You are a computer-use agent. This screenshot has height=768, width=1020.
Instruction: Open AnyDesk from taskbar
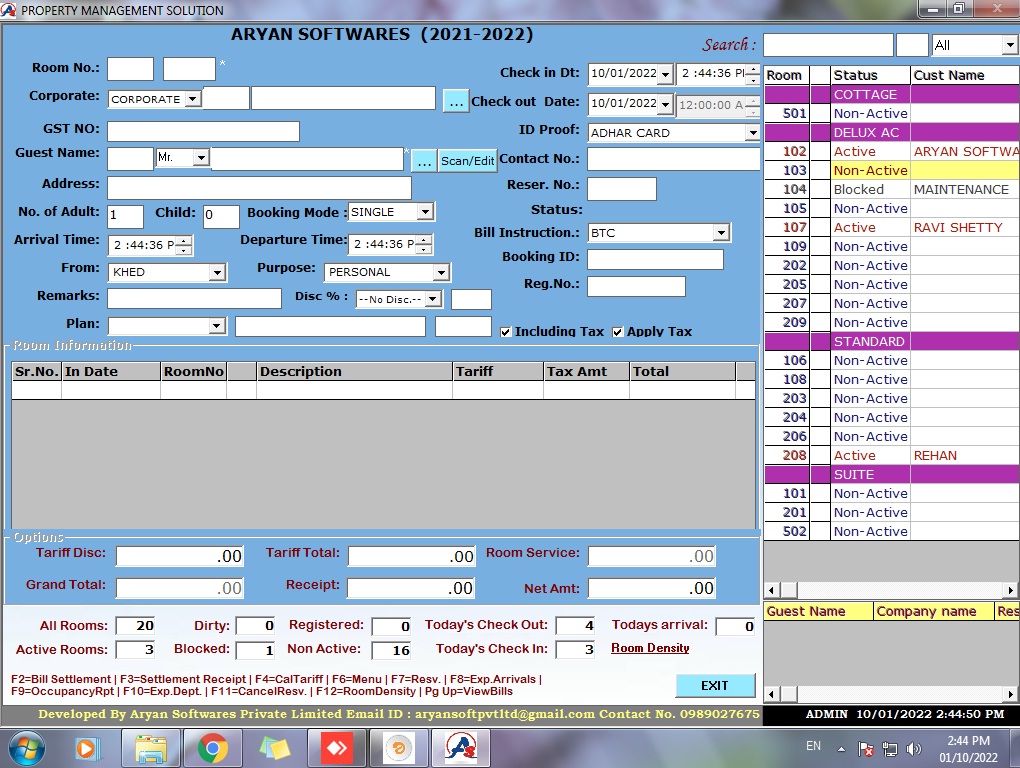pos(336,748)
